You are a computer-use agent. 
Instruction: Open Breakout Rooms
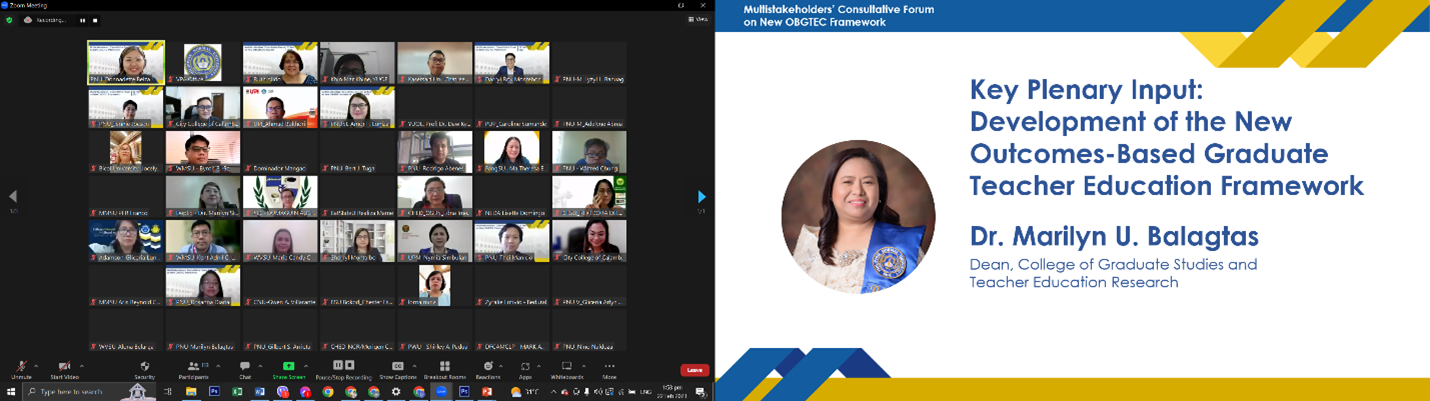pos(444,368)
